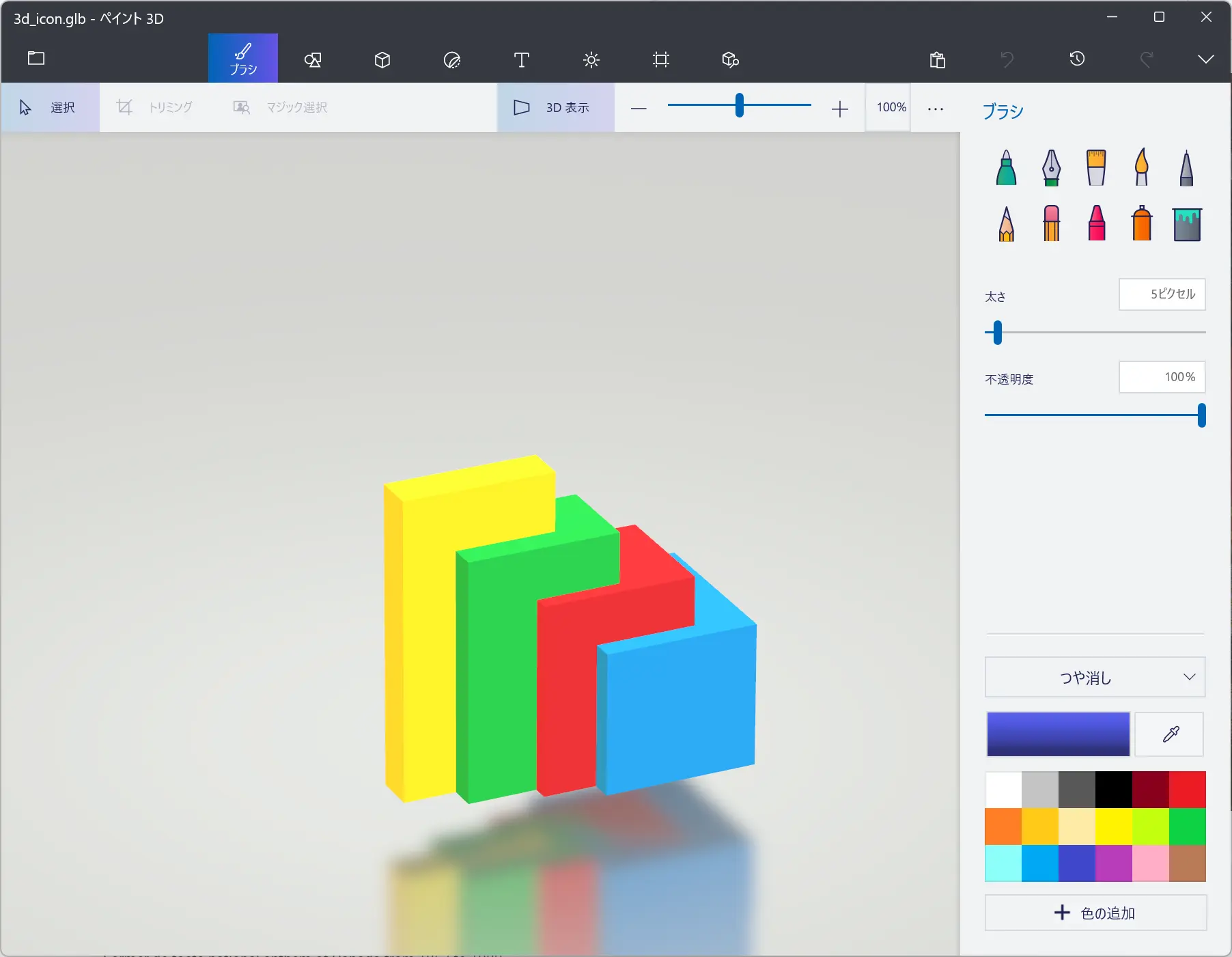Open the 3D shapes cube tab
This screenshot has height=957, width=1232.
pos(382,60)
